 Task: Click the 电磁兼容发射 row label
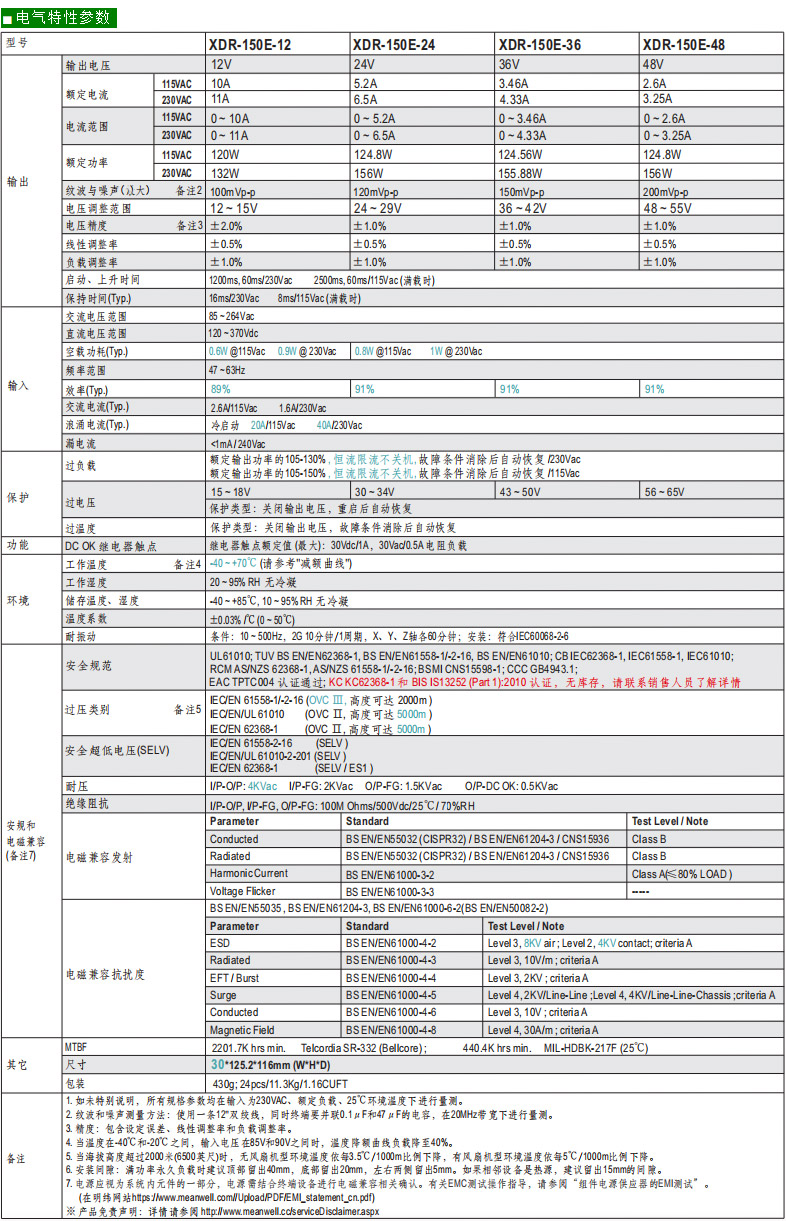[x=99, y=857]
